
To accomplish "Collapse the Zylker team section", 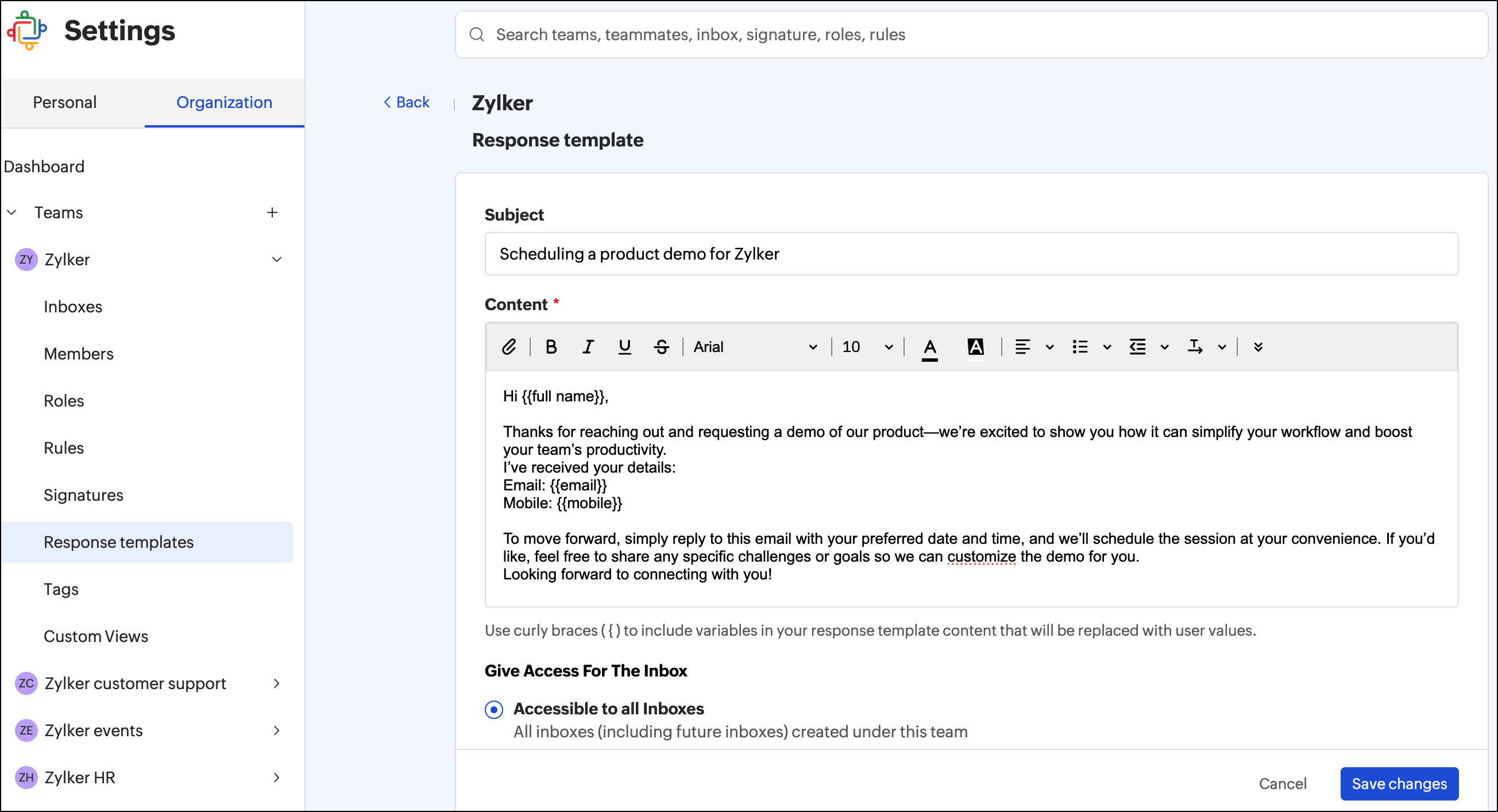I will [277, 259].
